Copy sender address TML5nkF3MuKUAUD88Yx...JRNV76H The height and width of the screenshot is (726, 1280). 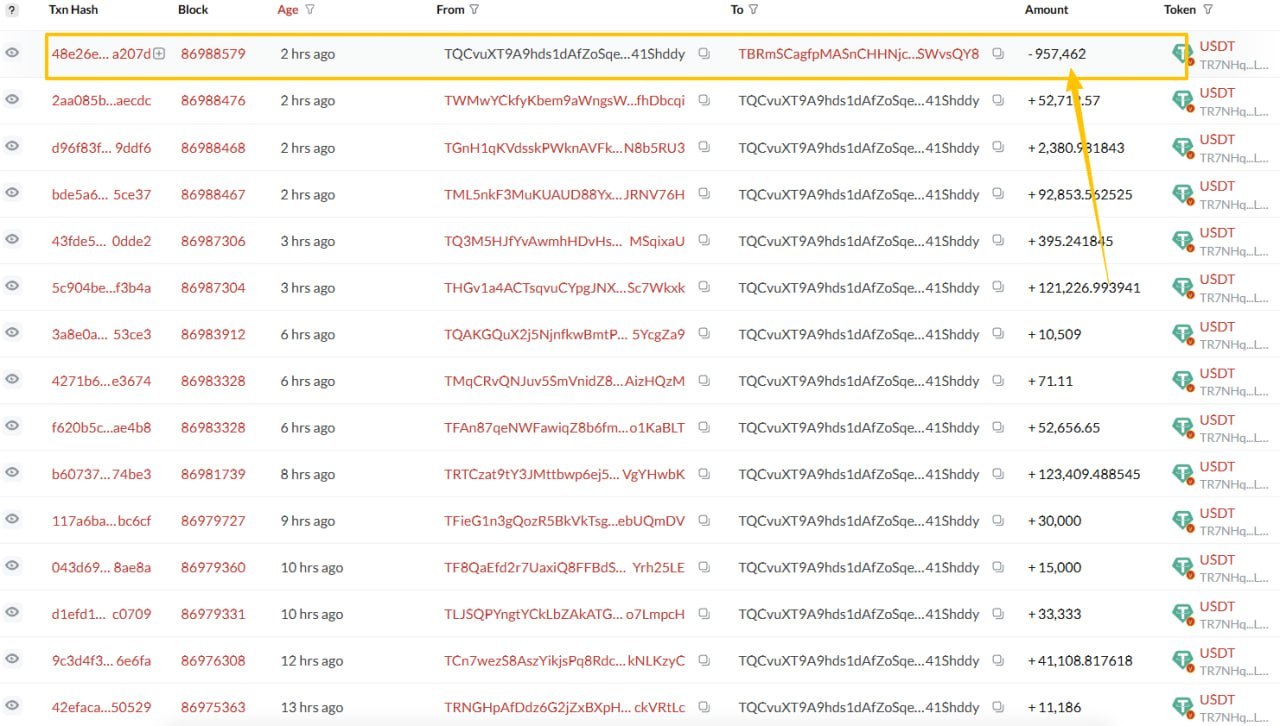coord(704,194)
